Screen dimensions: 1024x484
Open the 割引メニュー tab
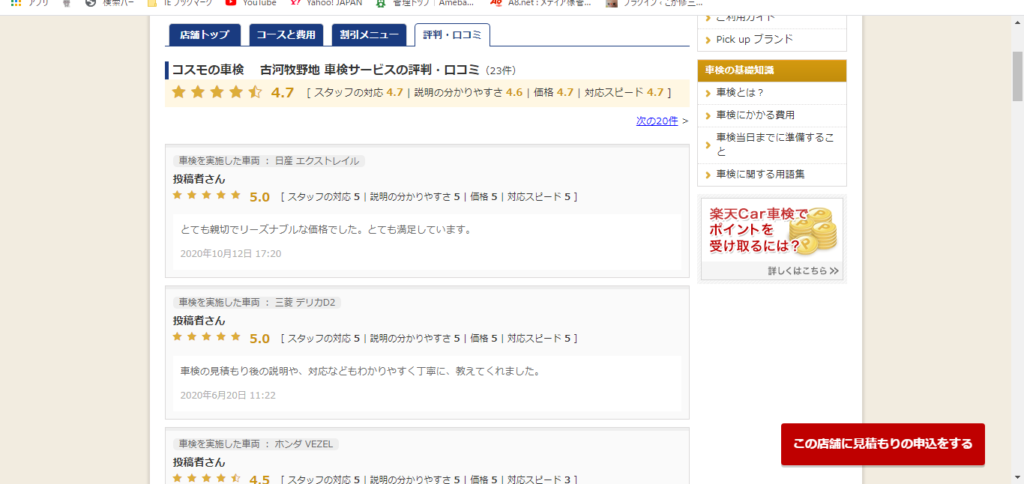pos(368,35)
